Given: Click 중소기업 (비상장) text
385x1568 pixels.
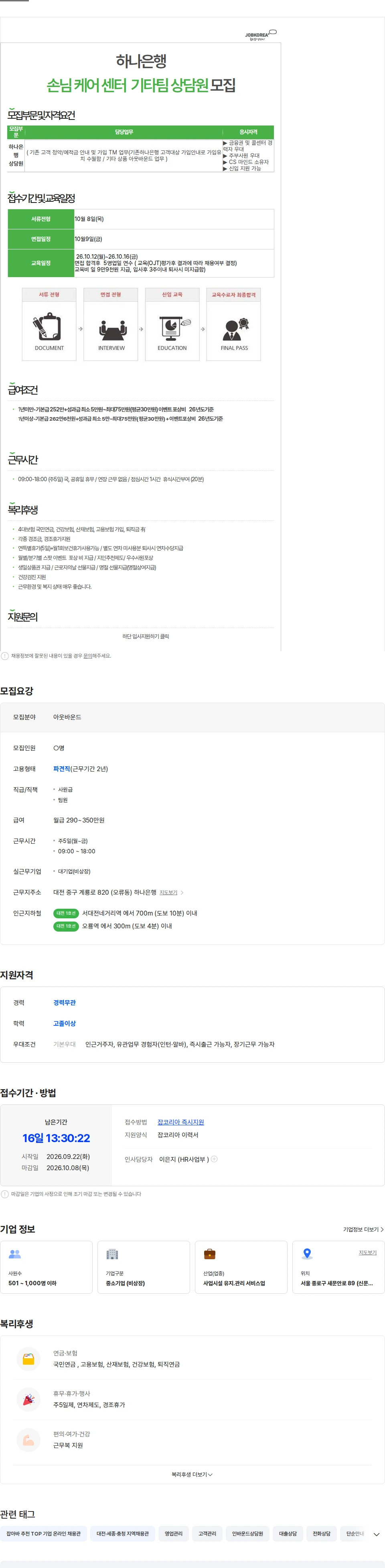Looking at the screenshot, I should pyautogui.click(x=126, y=1283).
